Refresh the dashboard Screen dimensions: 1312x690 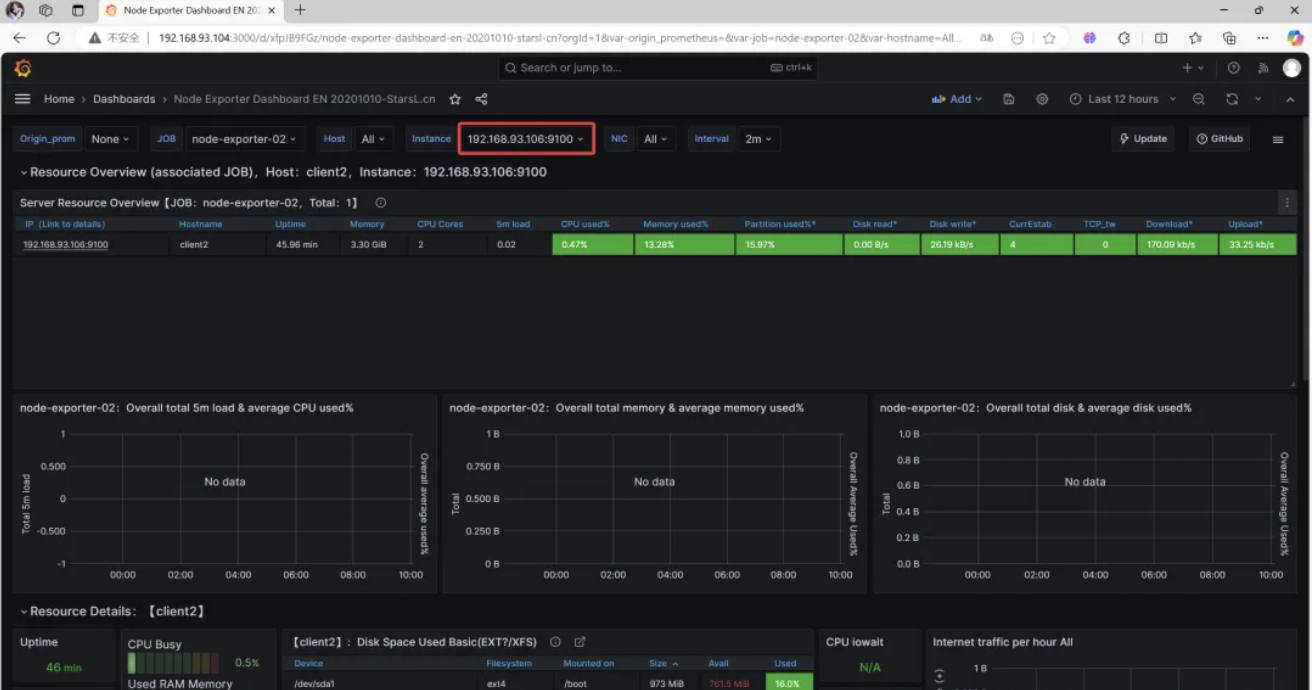point(1232,99)
